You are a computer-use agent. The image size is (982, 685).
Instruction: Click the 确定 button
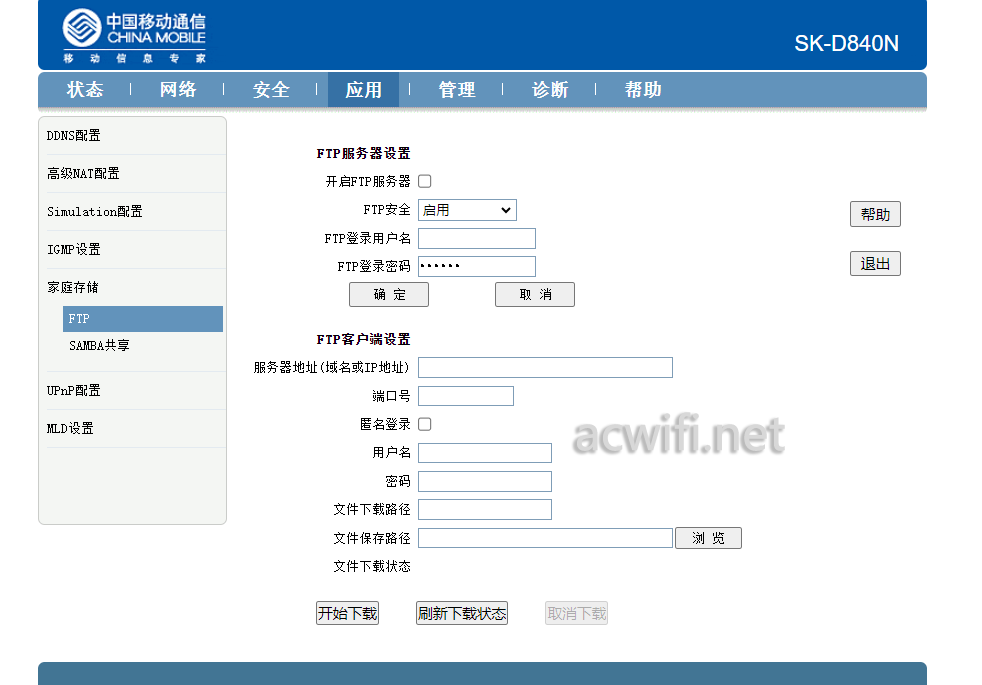[x=389, y=294]
